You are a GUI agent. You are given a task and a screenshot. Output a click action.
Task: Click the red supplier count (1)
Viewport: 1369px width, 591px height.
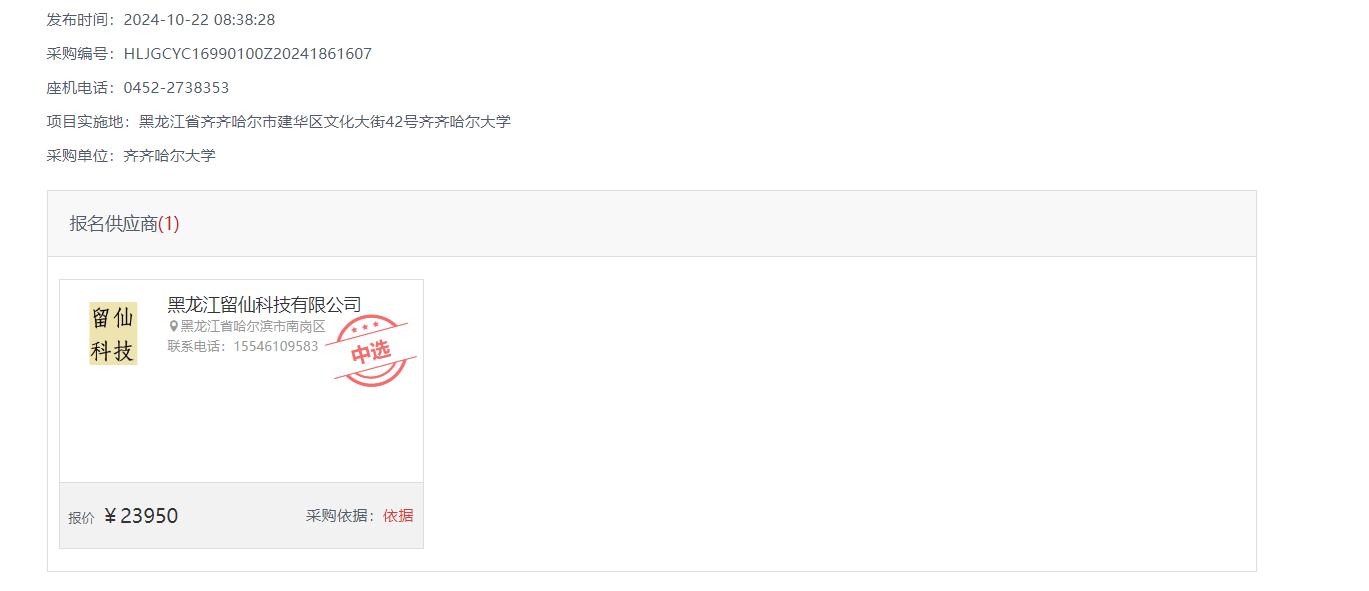pos(169,224)
